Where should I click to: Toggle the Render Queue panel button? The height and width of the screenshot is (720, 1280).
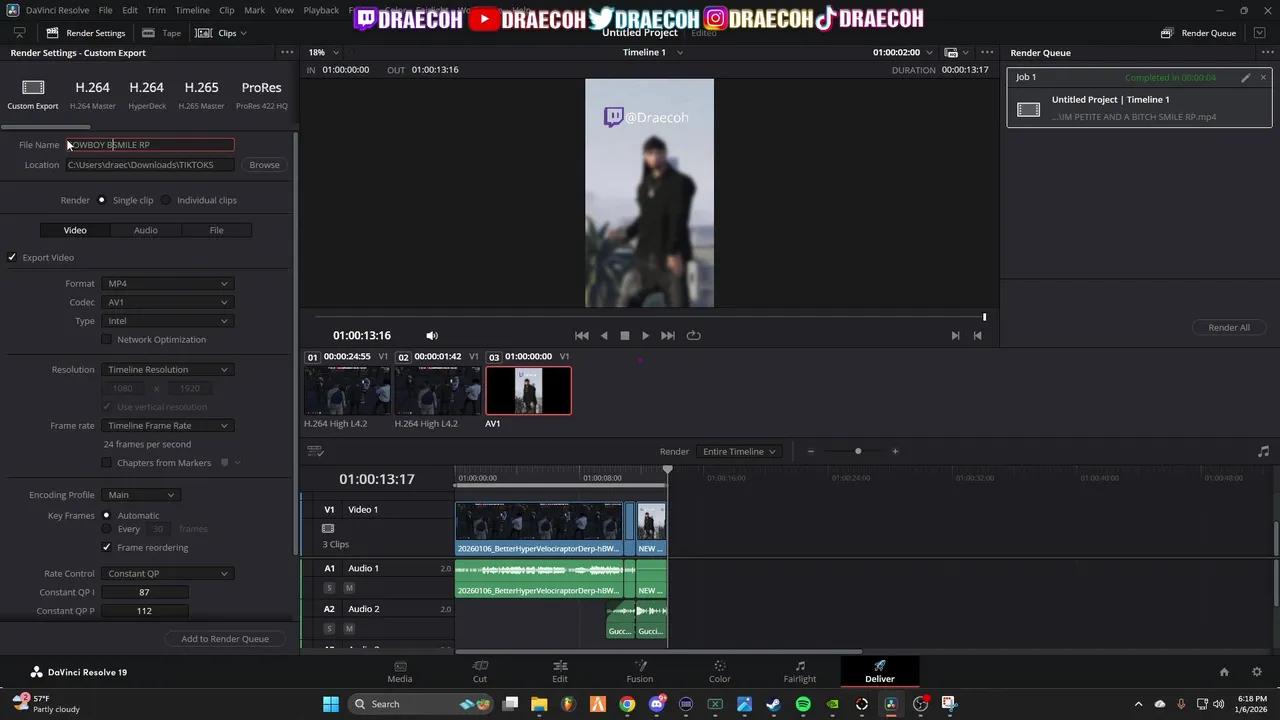[x=1198, y=33]
